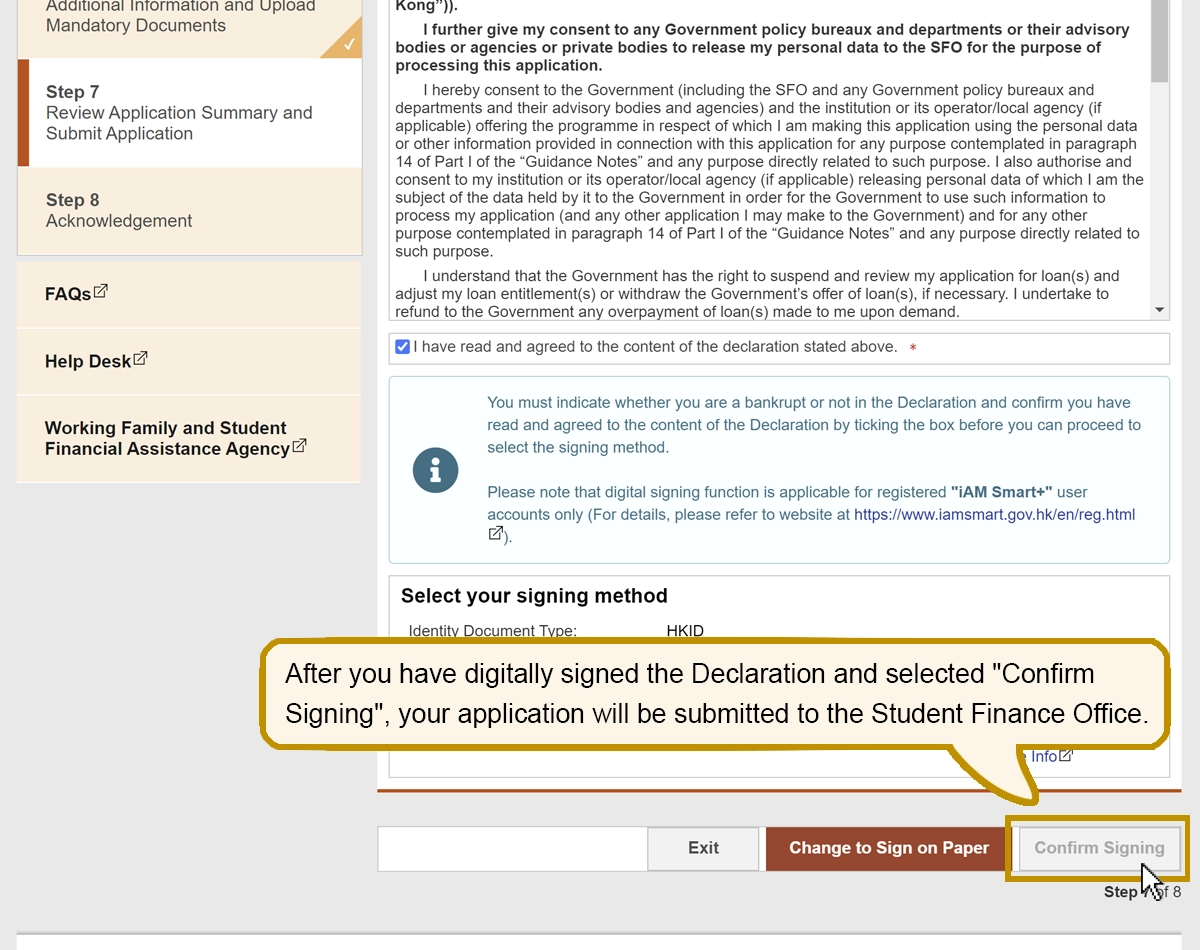Viewport: 1200px width, 950px height.
Task: Visit Working Family and Student Financial Assistance Agency
Action: pyautogui.click(x=166, y=438)
